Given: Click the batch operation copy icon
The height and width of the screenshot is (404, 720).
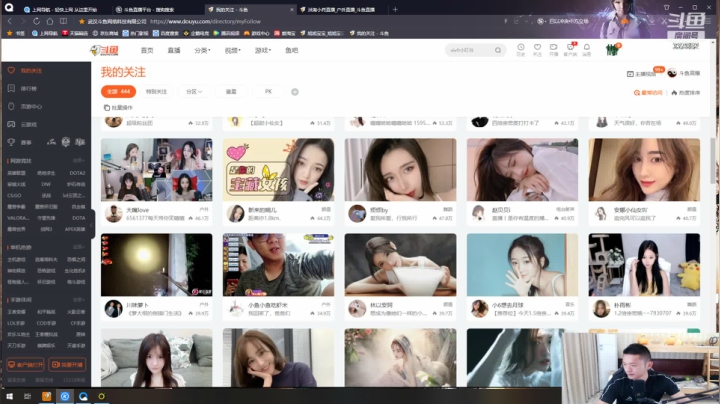Looking at the screenshot, I should (107, 107).
